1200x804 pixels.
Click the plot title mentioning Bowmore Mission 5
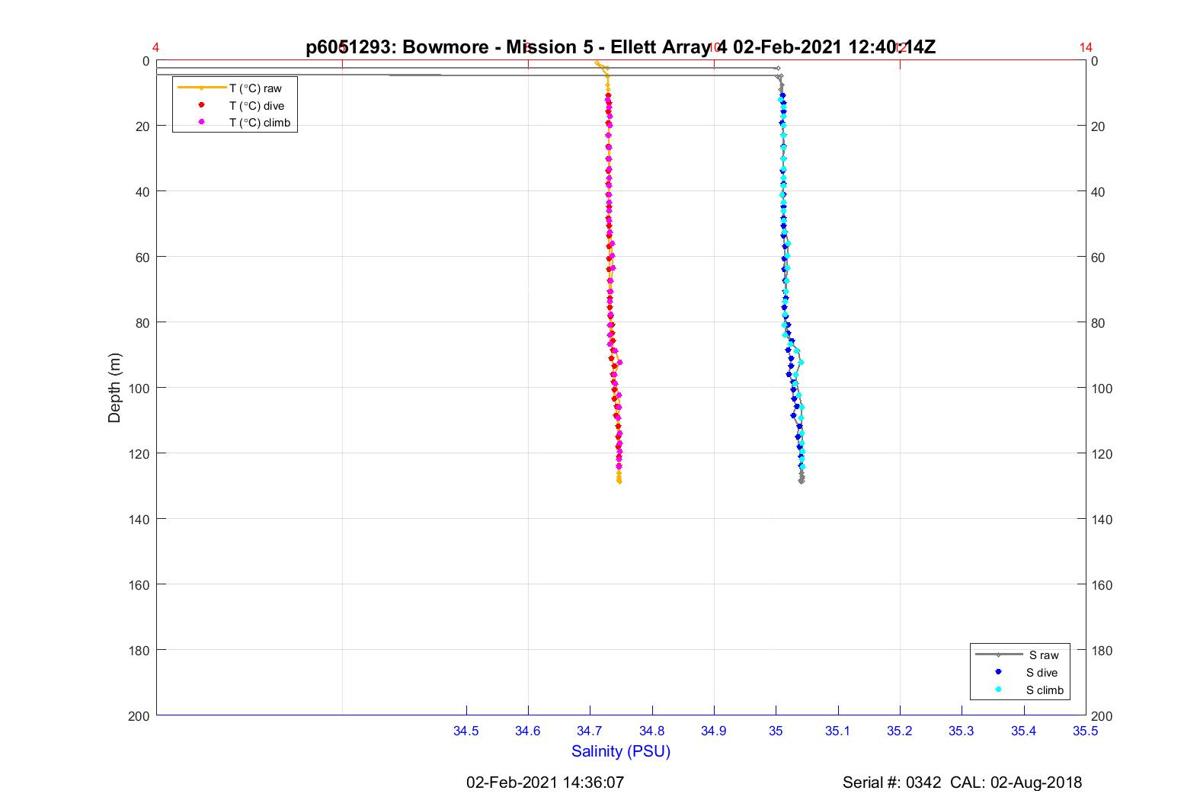621,47
